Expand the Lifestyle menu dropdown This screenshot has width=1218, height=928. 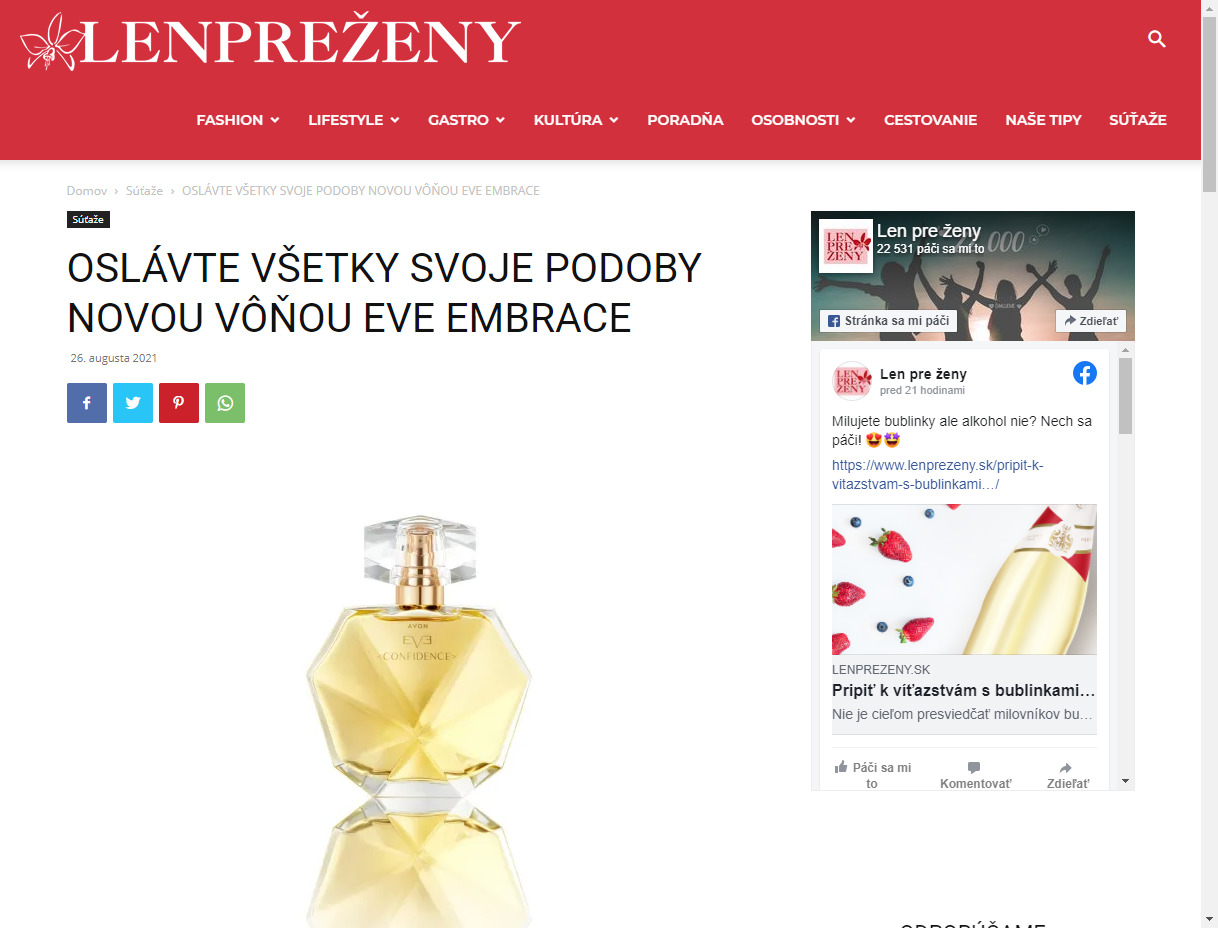(x=354, y=120)
